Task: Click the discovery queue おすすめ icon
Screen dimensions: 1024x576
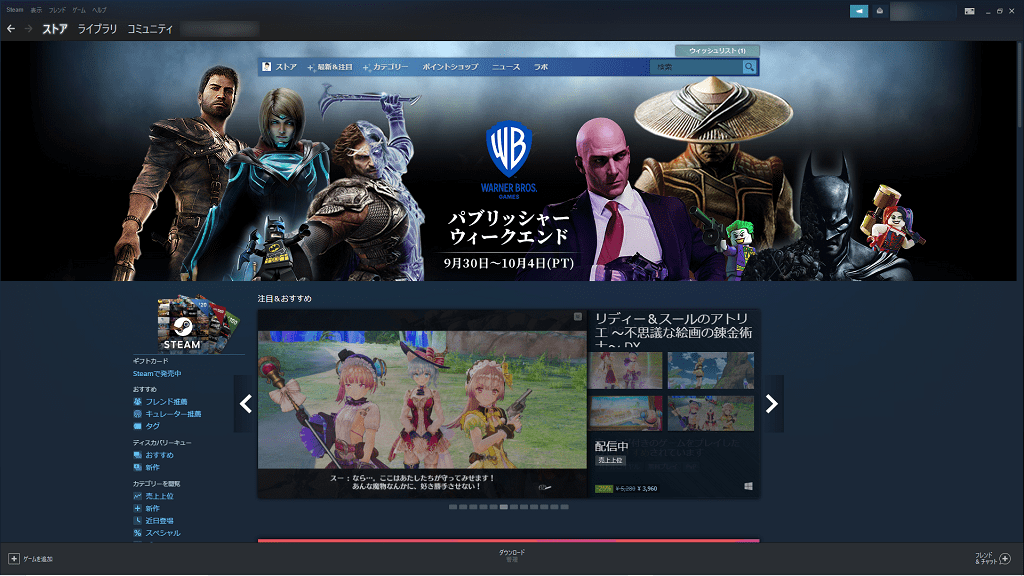Action: tap(137, 455)
